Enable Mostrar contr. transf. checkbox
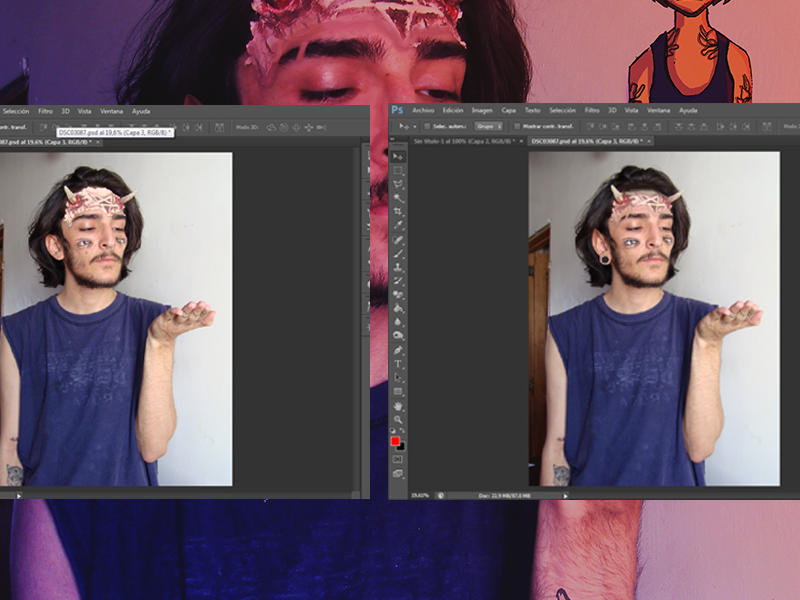The width and height of the screenshot is (800, 600). tap(517, 126)
